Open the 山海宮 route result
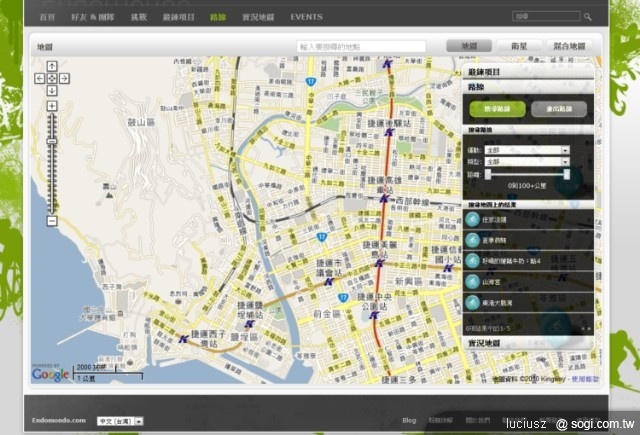640x435 pixels. pos(528,282)
